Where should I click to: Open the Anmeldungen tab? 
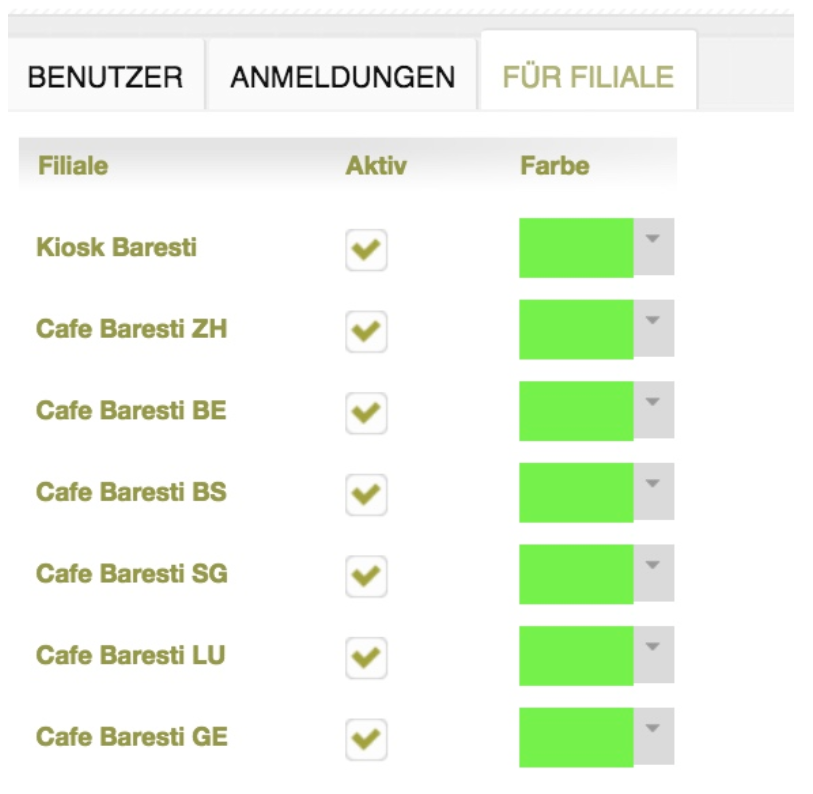click(x=342, y=77)
